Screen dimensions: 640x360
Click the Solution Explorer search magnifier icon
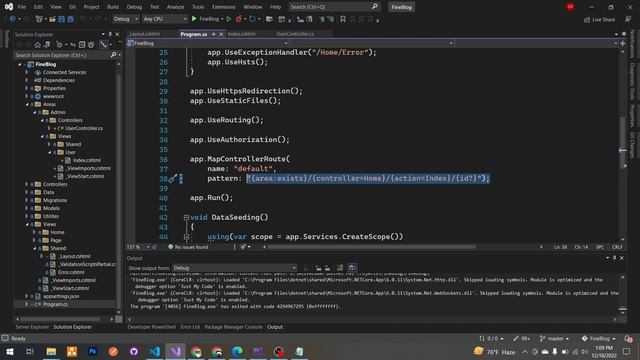[x=113, y=55]
